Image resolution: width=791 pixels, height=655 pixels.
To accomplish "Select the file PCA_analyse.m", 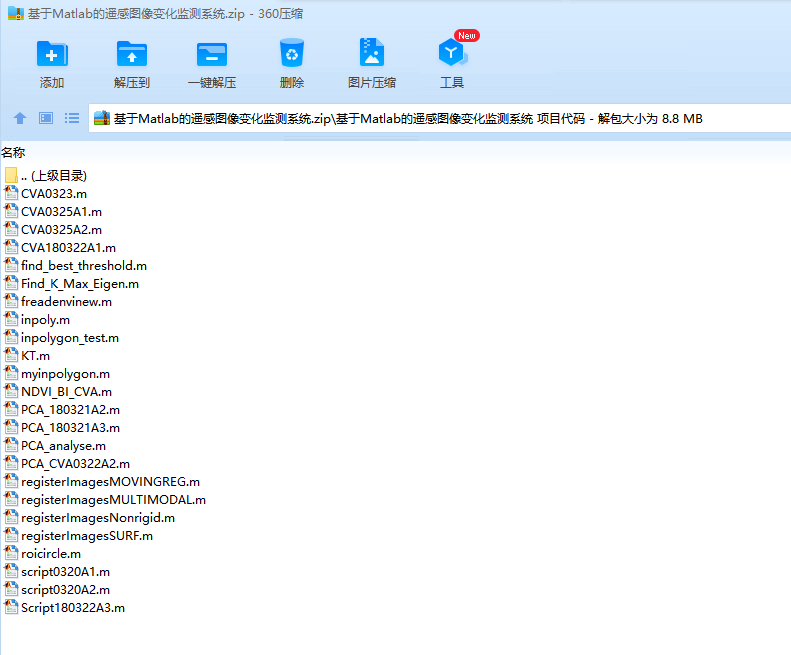I will point(64,446).
